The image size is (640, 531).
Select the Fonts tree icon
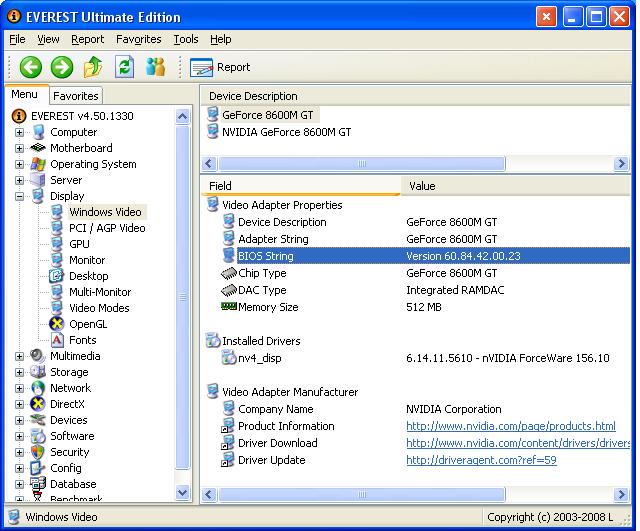coord(58,340)
